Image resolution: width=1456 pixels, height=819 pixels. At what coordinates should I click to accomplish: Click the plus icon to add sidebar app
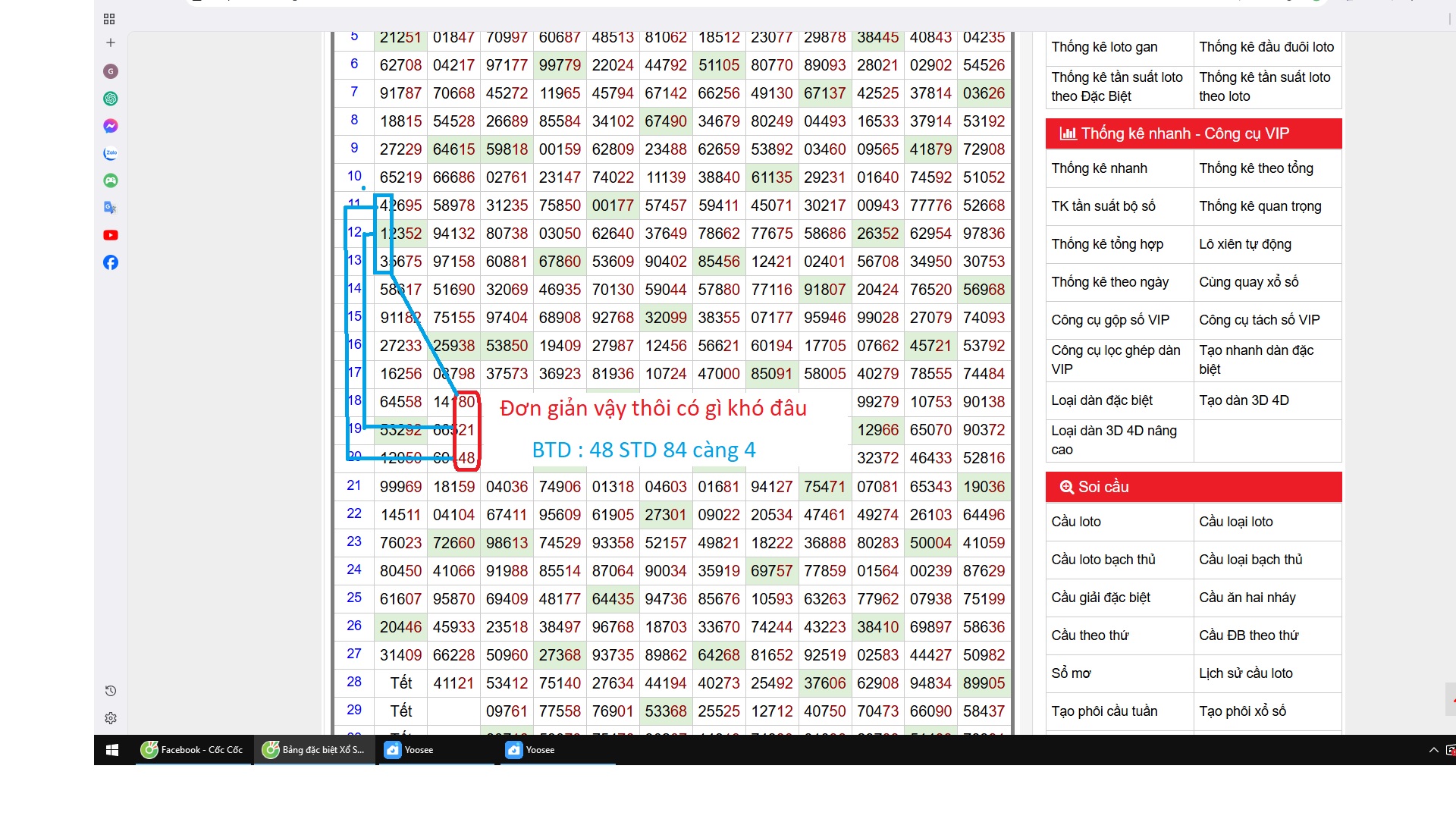click(111, 43)
